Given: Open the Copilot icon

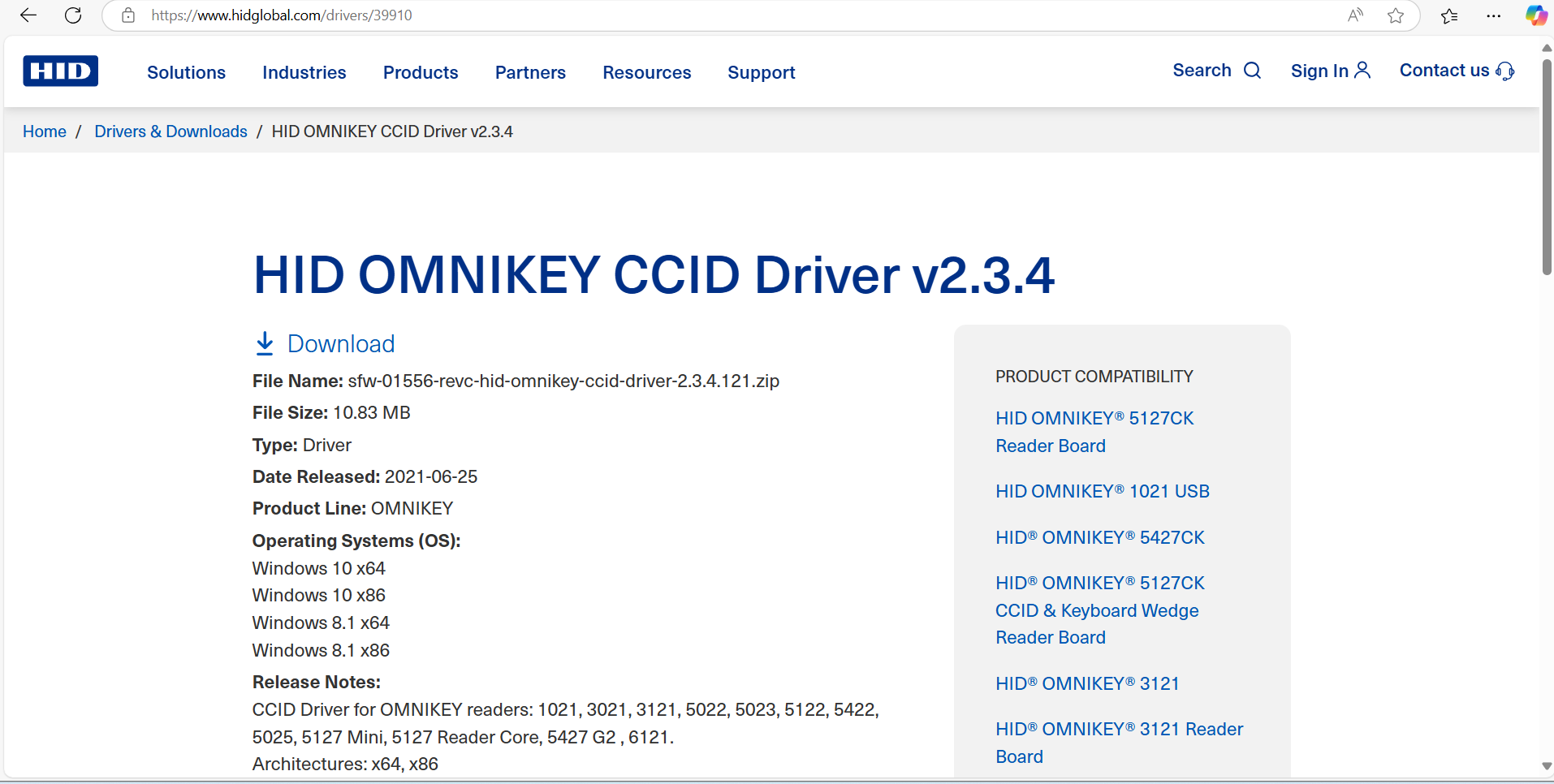Looking at the screenshot, I should tap(1535, 15).
